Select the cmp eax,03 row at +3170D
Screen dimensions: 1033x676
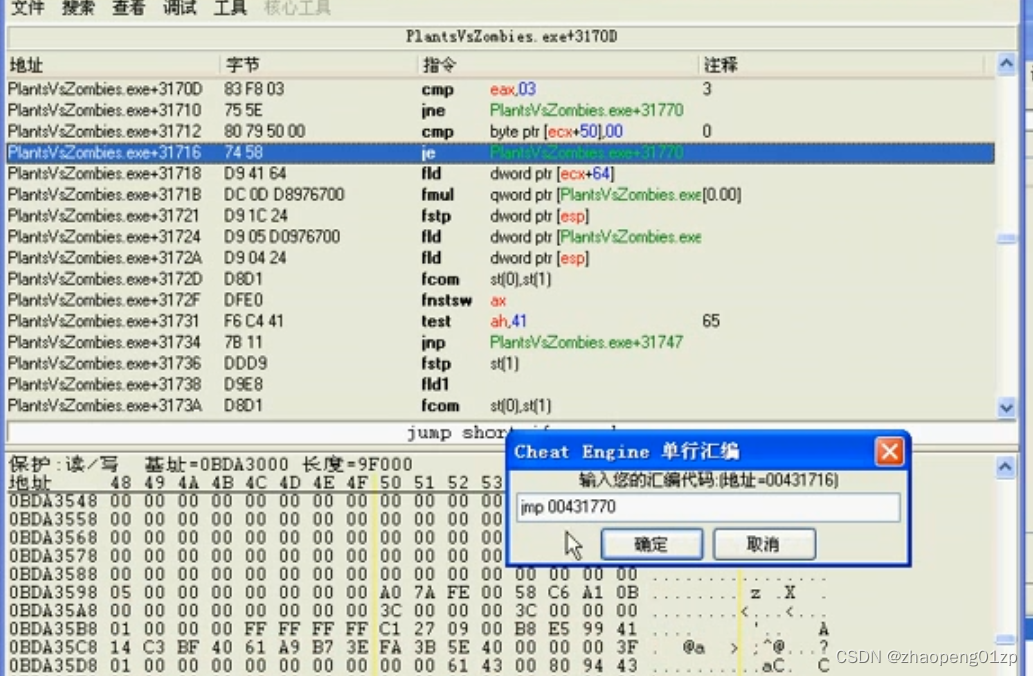click(x=500, y=89)
